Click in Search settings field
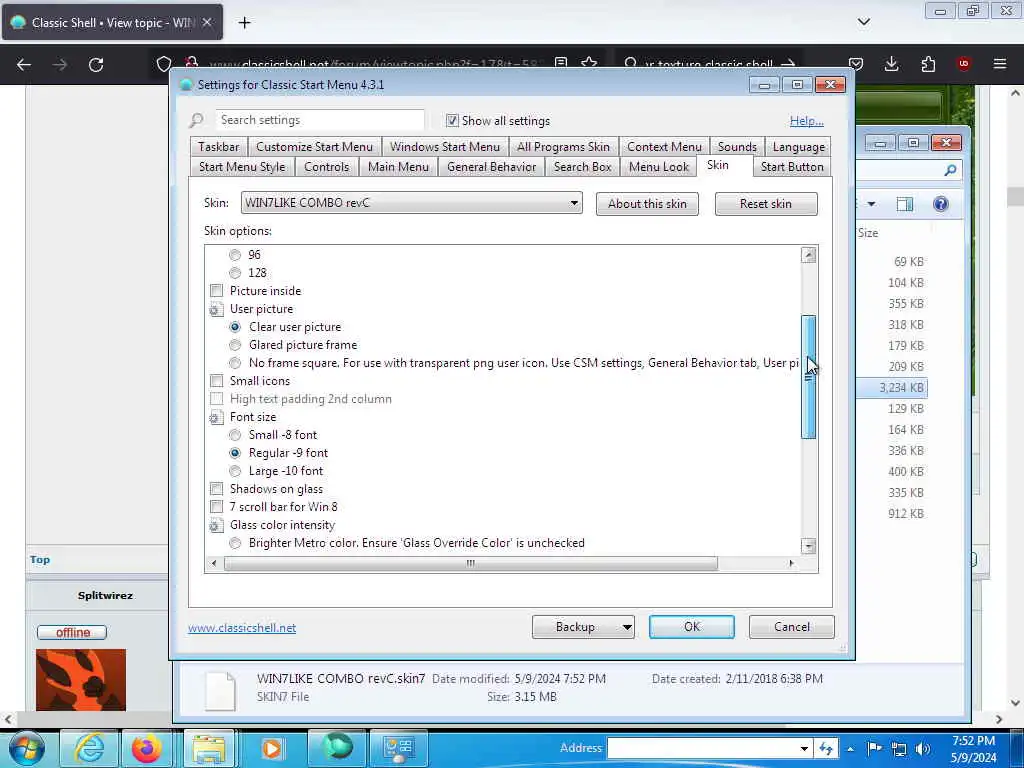This screenshot has width=1024, height=768. (320, 120)
